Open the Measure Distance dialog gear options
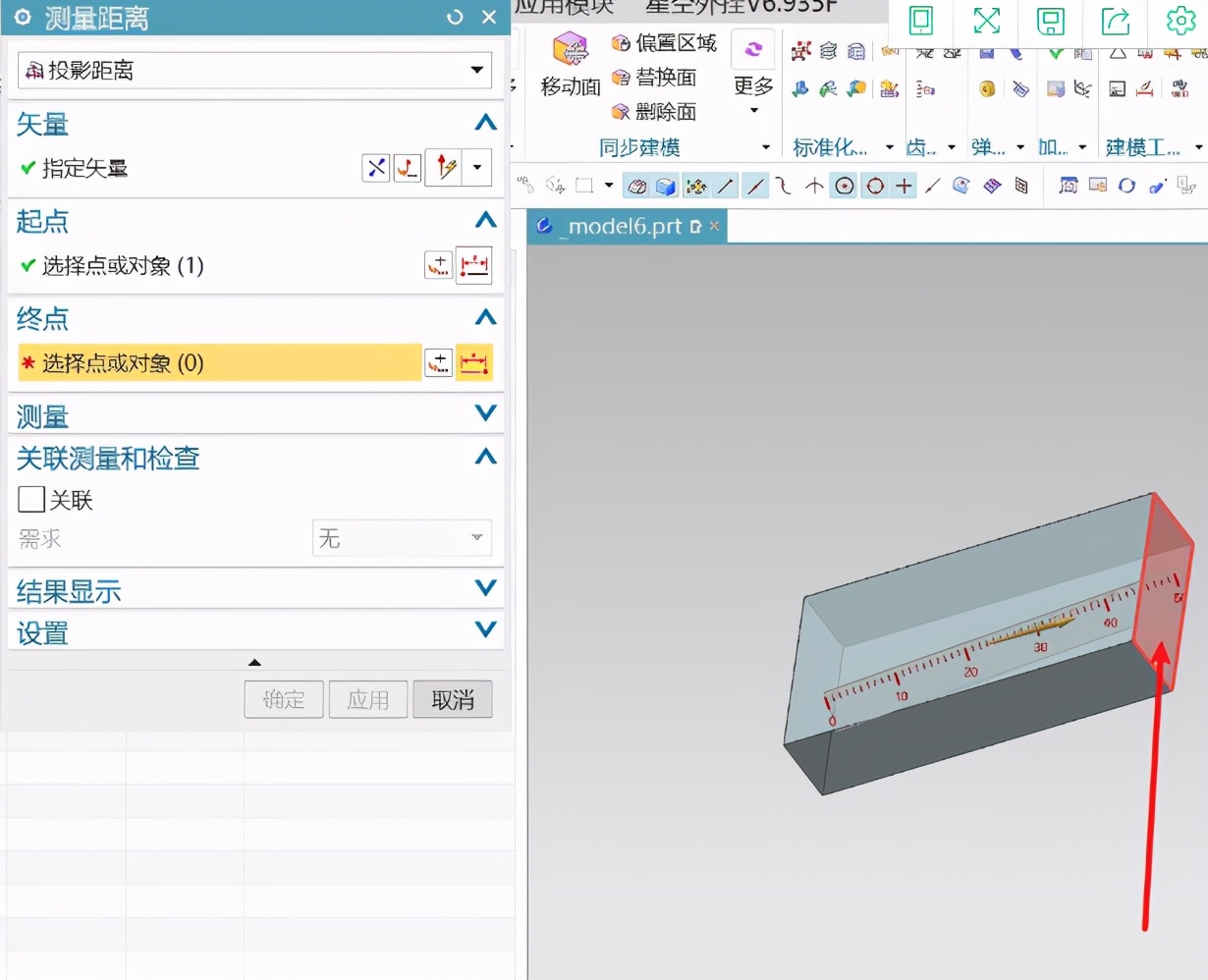 click(x=24, y=18)
